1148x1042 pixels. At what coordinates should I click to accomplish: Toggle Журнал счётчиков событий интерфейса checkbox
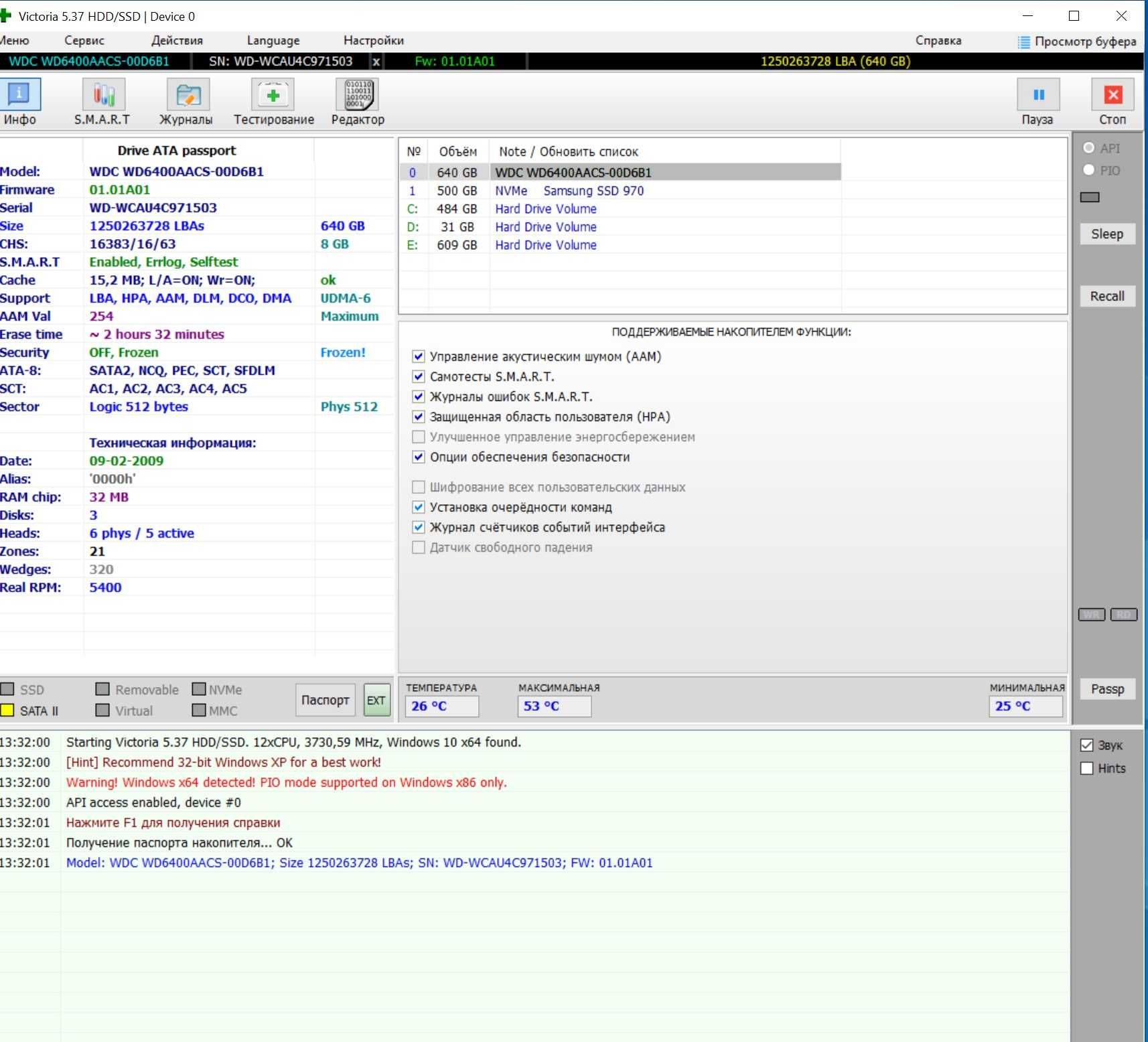(x=419, y=527)
